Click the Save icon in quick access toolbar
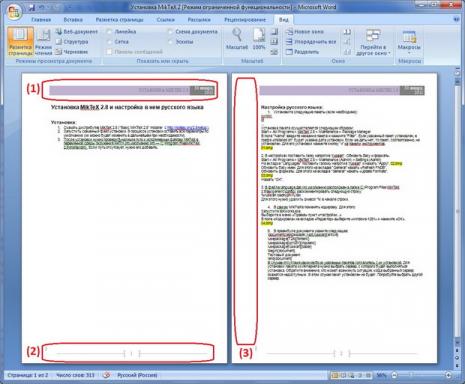The image size is (465, 384). coord(32,7)
